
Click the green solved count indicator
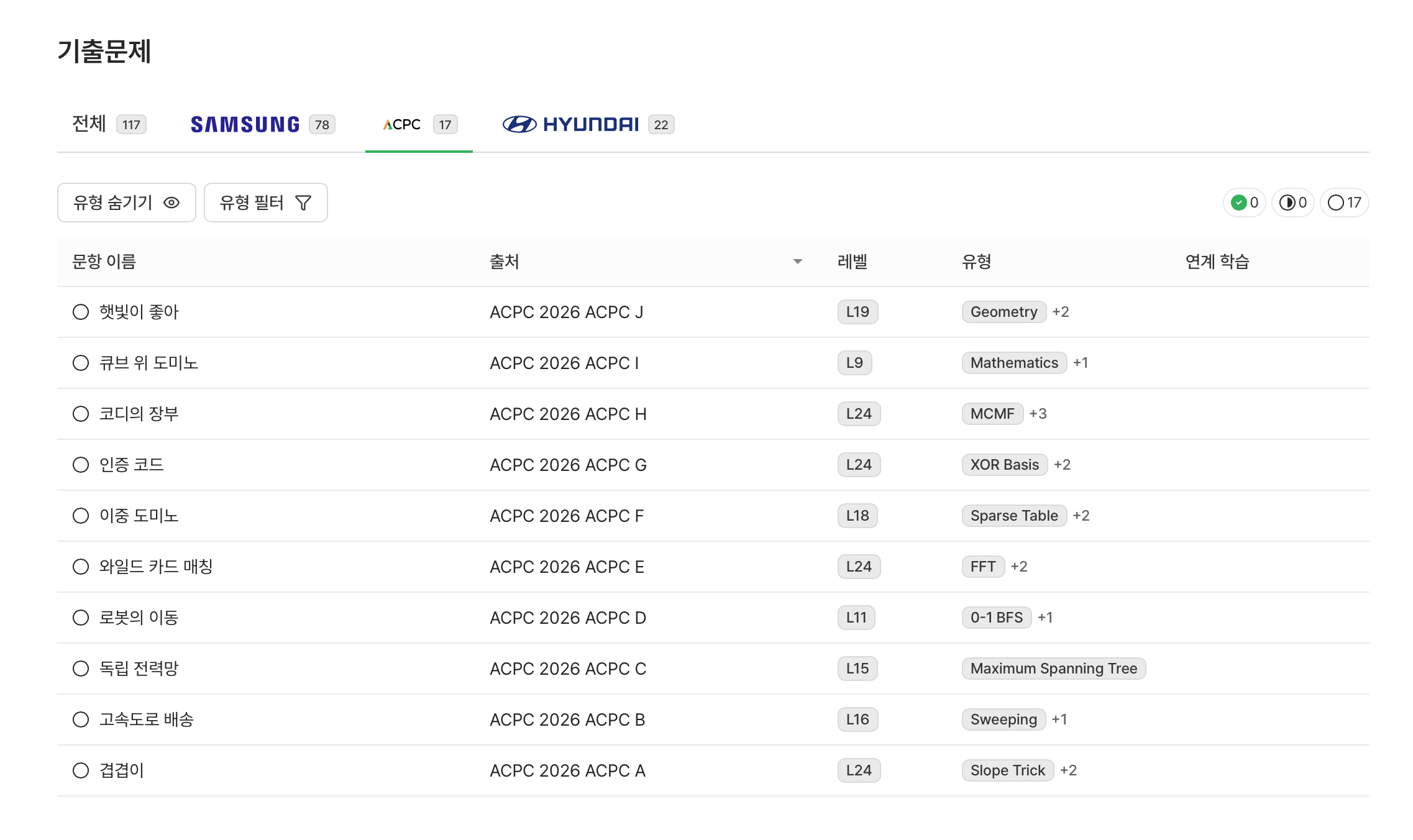[x=1245, y=203]
